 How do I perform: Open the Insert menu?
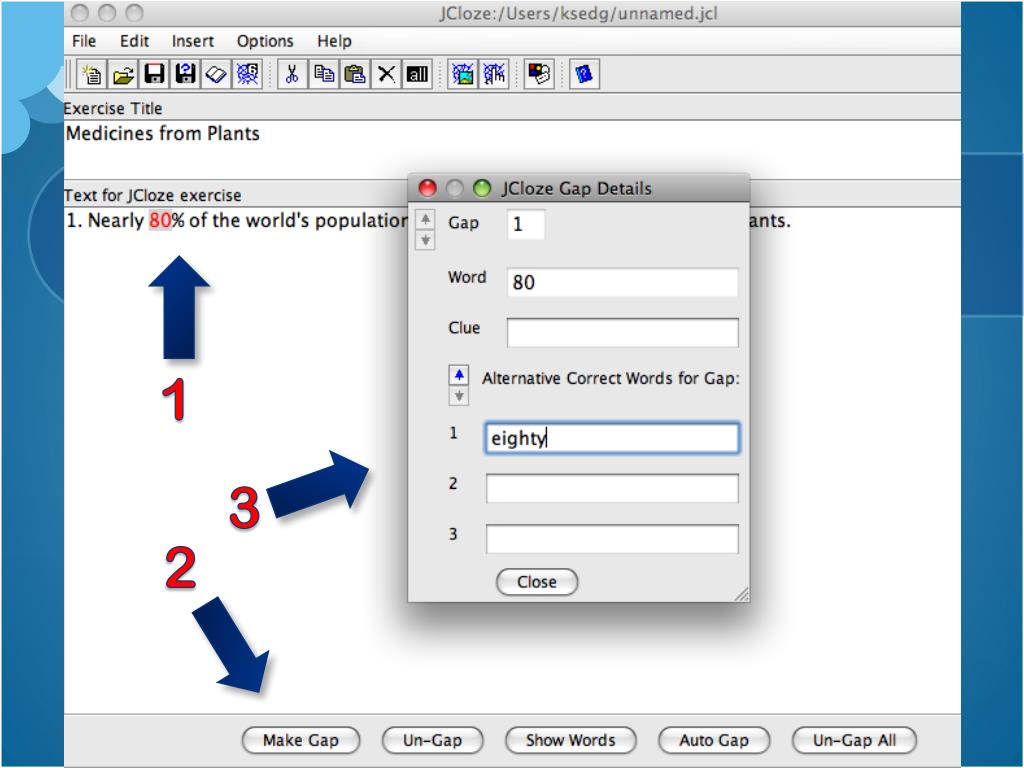[x=193, y=41]
